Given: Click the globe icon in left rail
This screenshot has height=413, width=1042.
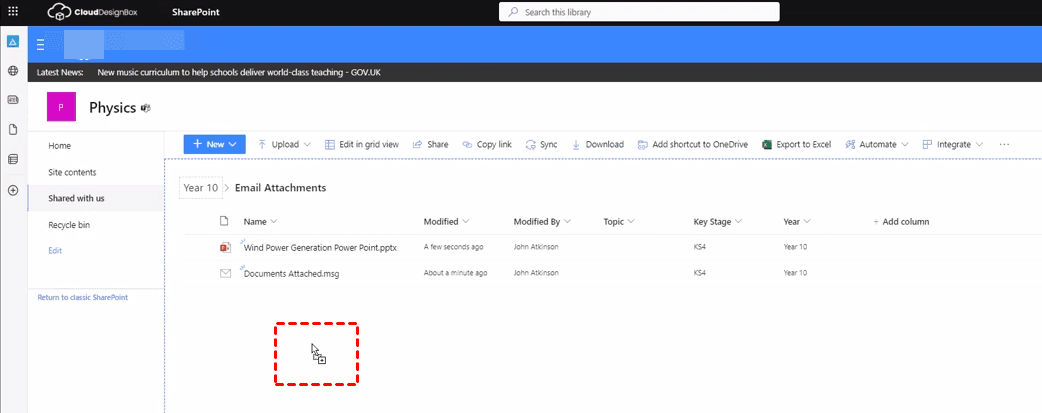Looking at the screenshot, I should pyautogui.click(x=13, y=71).
